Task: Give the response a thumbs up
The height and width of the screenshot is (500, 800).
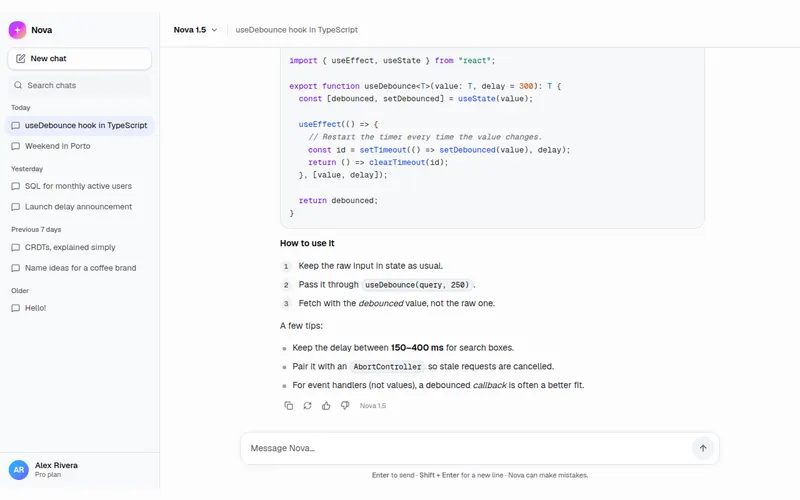Action: coord(326,406)
